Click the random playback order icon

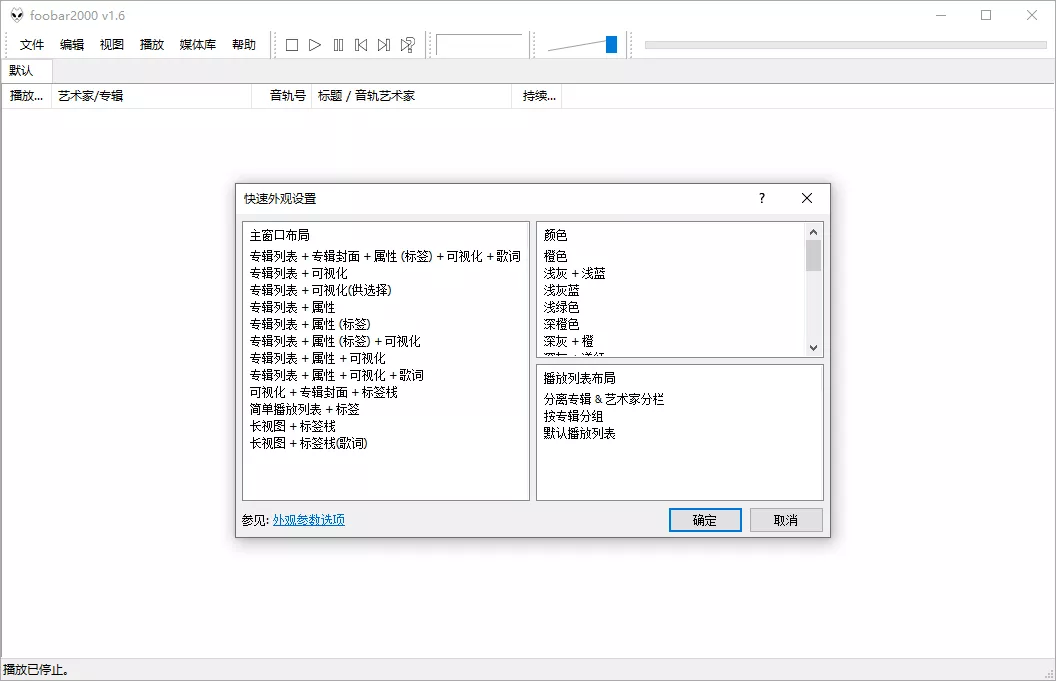(408, 44)
